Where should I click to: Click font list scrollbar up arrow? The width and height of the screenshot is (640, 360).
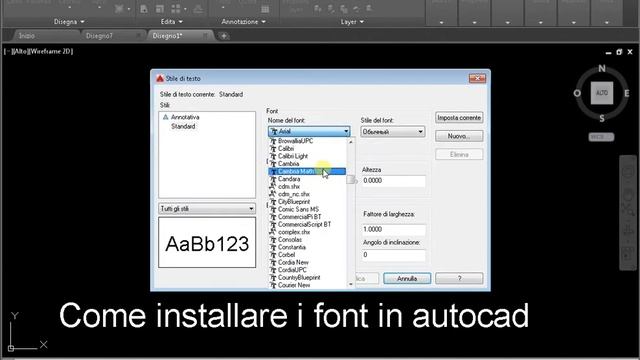(x=351, y=142)
